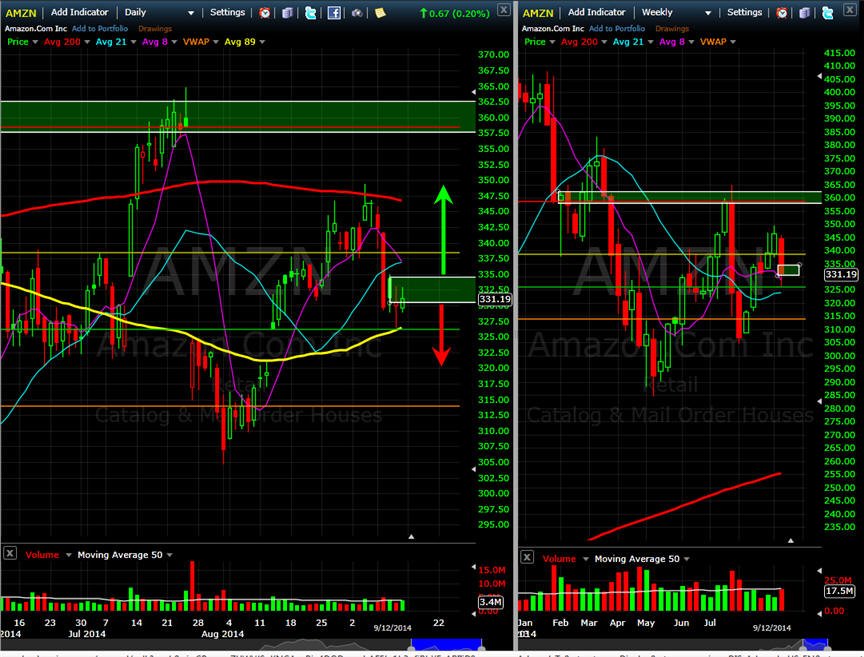Click the 235.00 label on Weekly price axis

click(x=839, y=527)
